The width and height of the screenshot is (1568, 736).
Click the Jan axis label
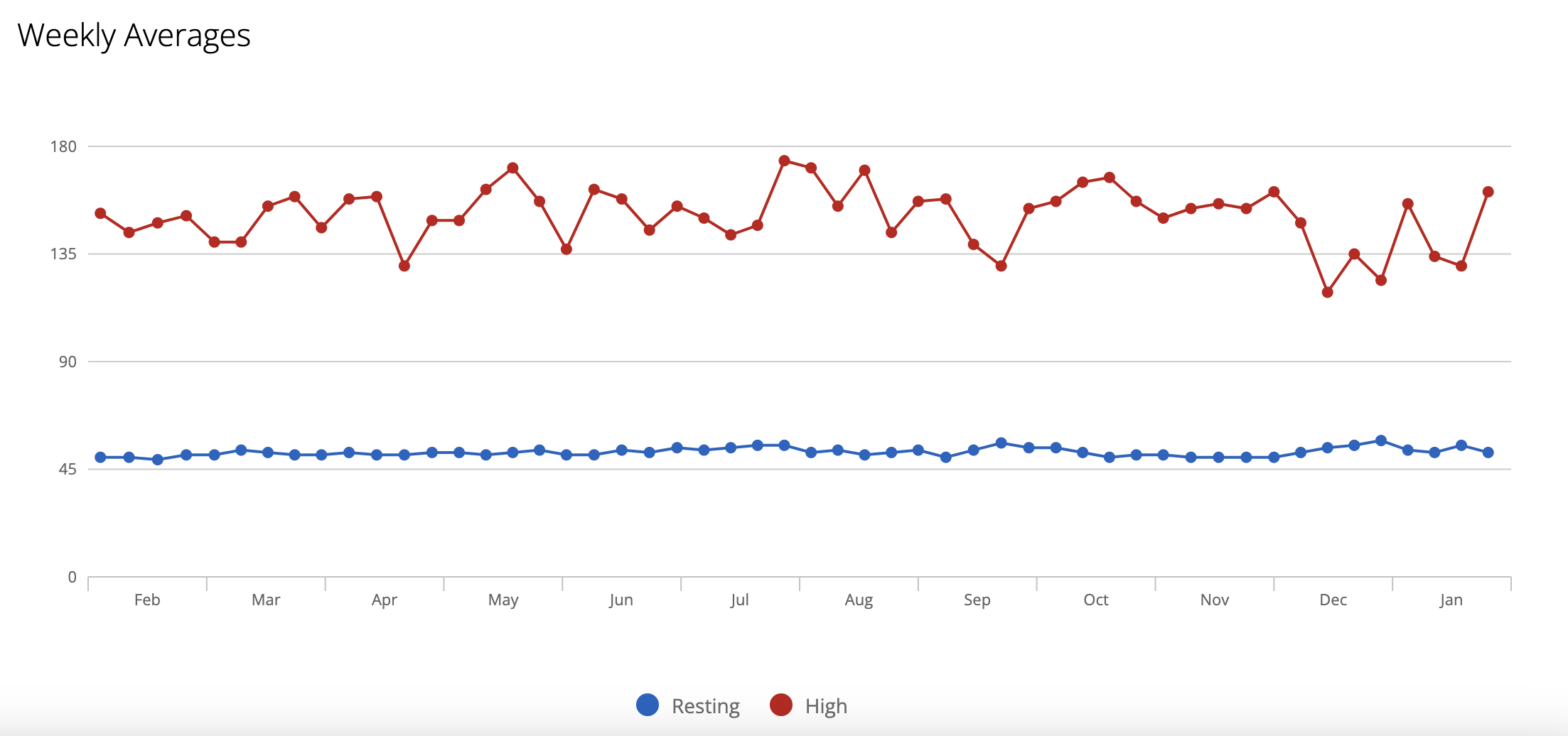tap(1451, 600)
